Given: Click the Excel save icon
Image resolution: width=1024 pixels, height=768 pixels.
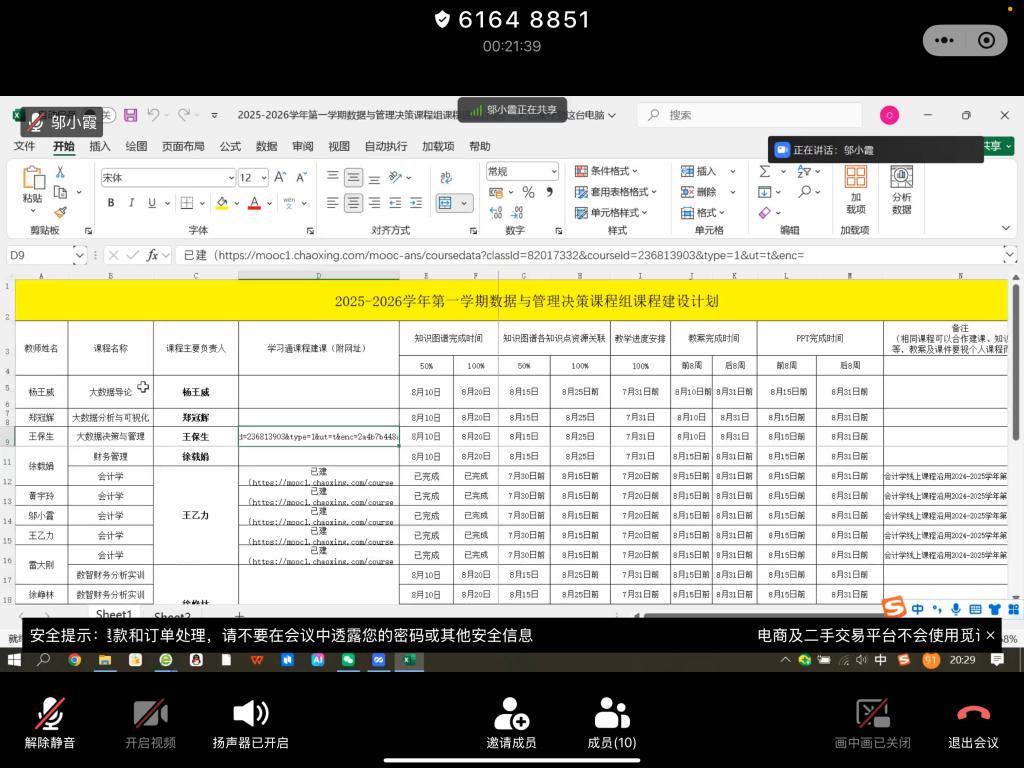Looking at the screenshot, I should click(x=130, y=115).
